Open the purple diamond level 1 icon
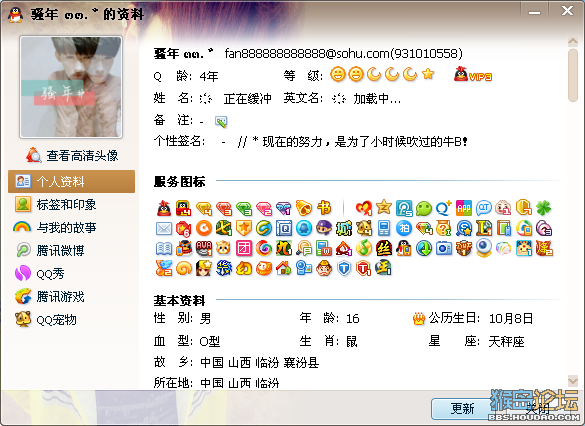 (284, 208)
